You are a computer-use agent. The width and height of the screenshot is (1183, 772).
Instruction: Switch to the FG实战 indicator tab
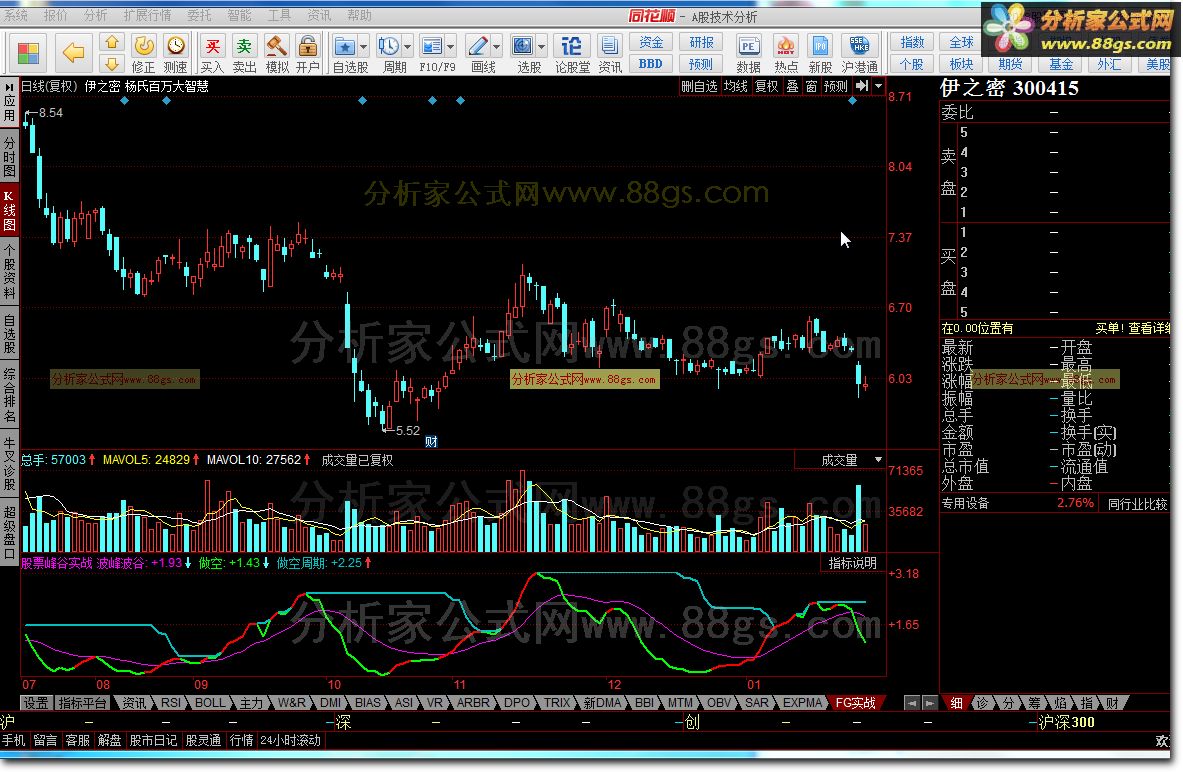click(856, 703)
